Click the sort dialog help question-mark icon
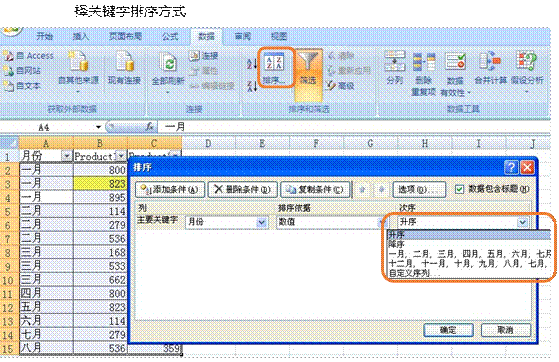 click(x=511, y=167)
